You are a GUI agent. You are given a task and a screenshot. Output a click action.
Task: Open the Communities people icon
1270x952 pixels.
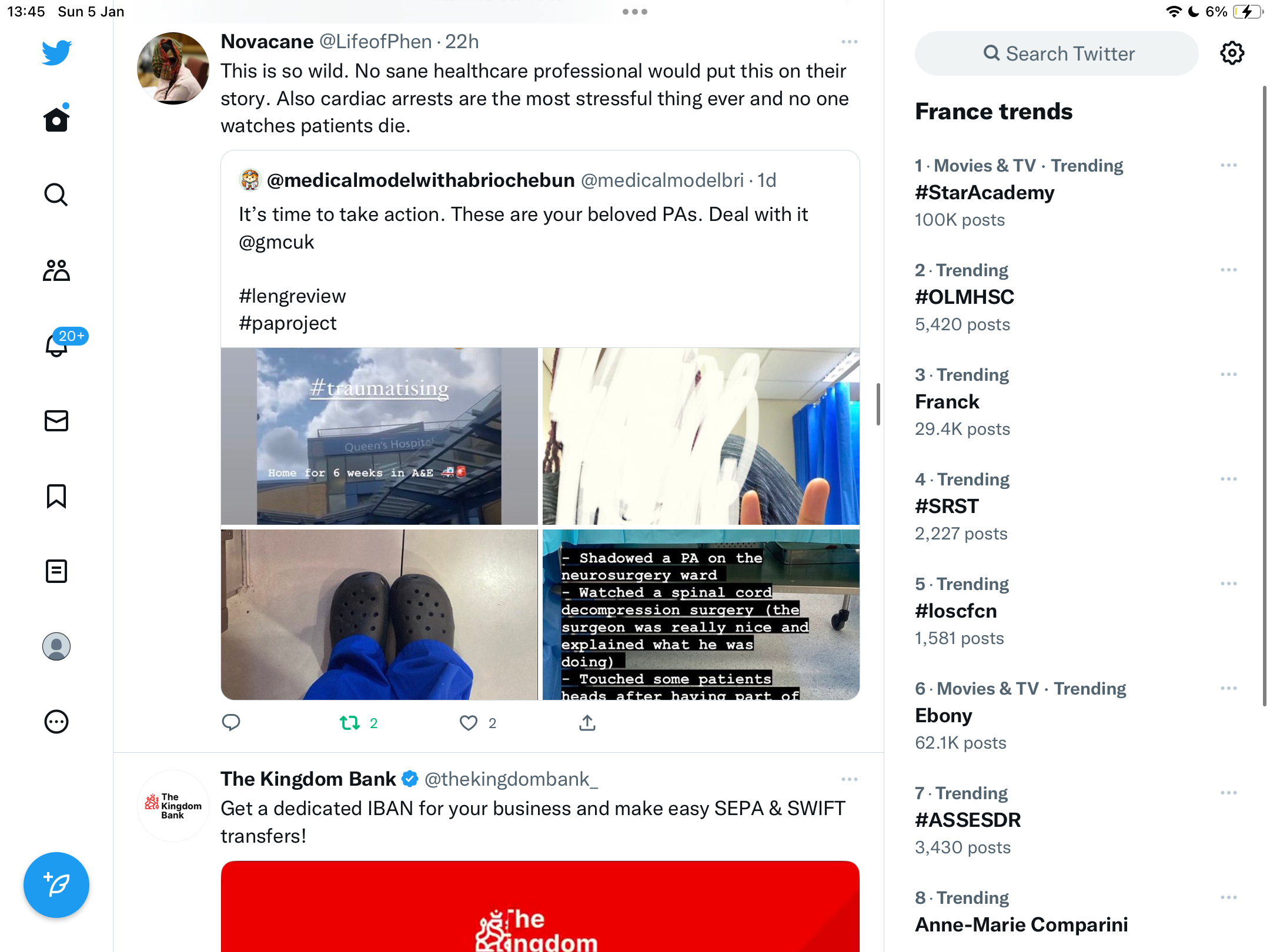[56, 270]
